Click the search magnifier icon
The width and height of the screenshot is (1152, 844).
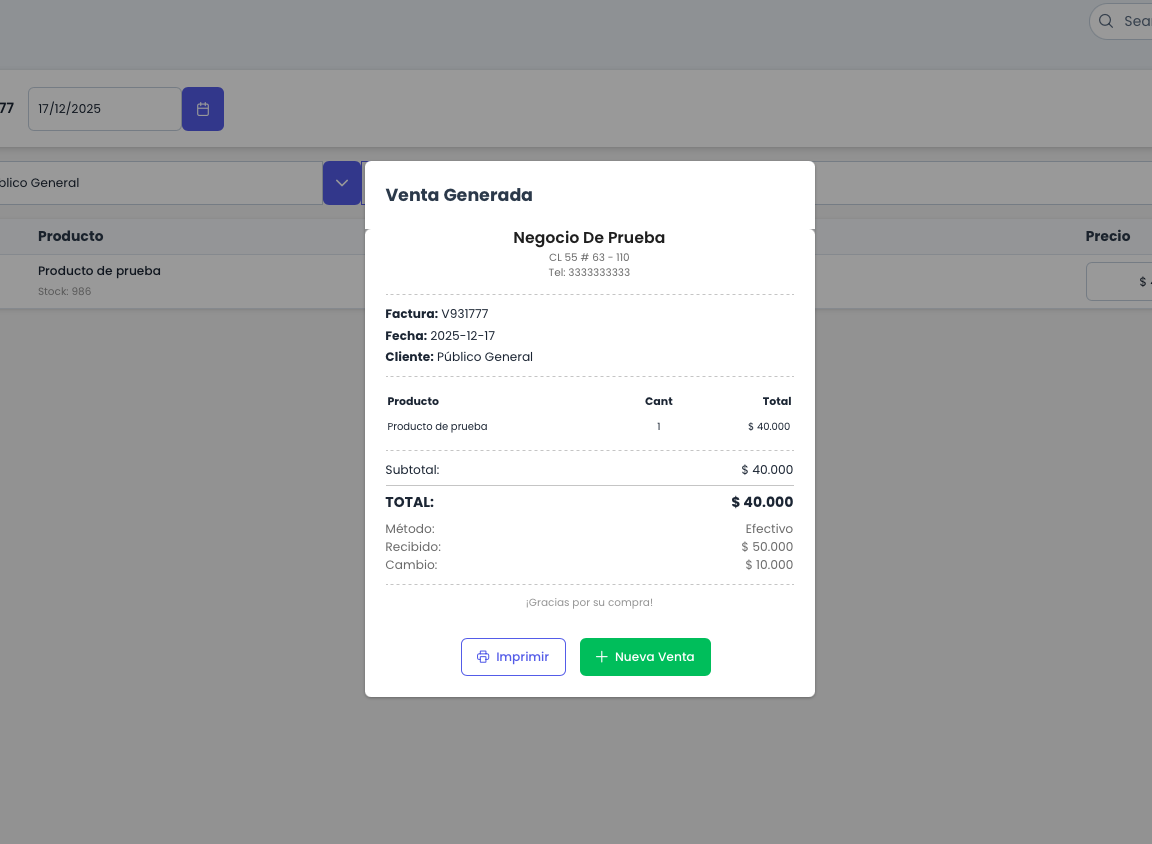tap(1106, 21)
